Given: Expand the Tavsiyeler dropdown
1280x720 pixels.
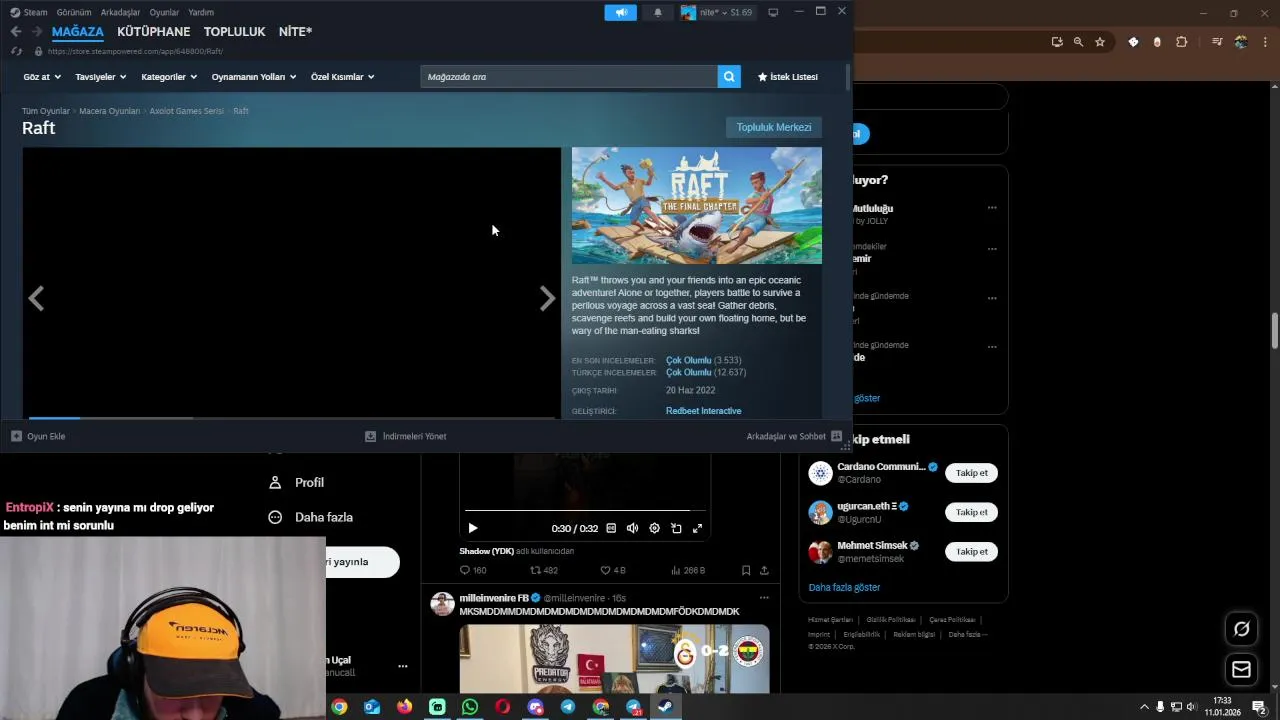Looking at the screenshot, I should pos(101,77).
